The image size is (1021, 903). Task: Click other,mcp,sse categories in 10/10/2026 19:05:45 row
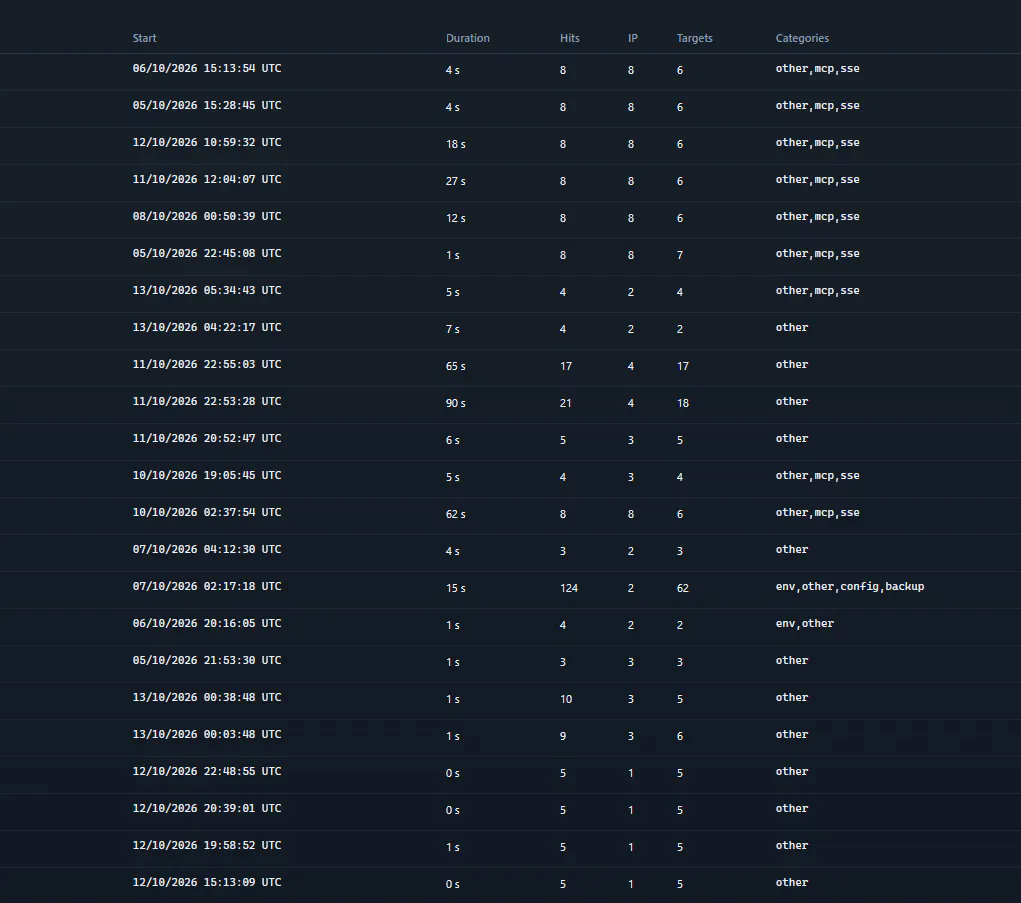[x=817, y=476]
